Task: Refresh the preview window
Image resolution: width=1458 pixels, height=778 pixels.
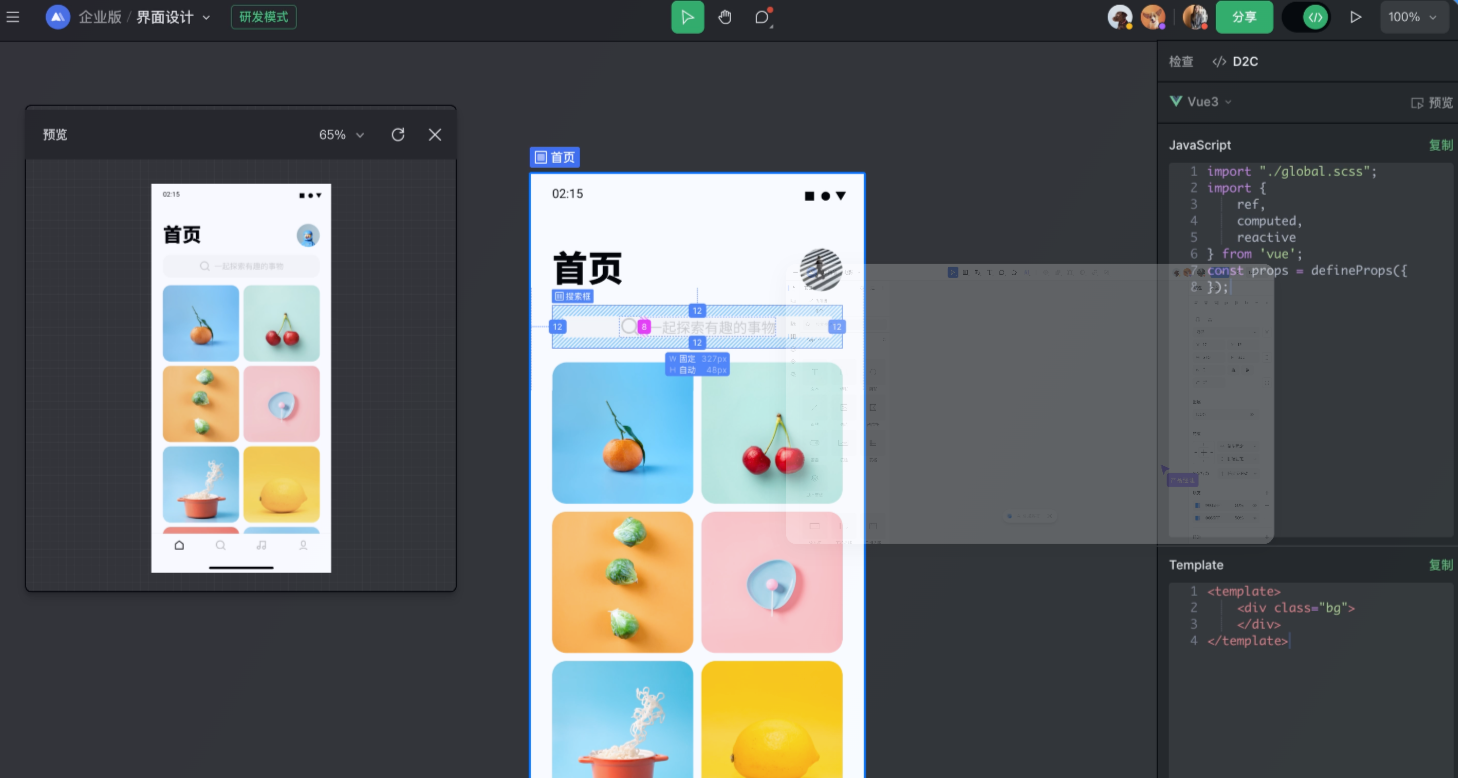Action: 398,134
